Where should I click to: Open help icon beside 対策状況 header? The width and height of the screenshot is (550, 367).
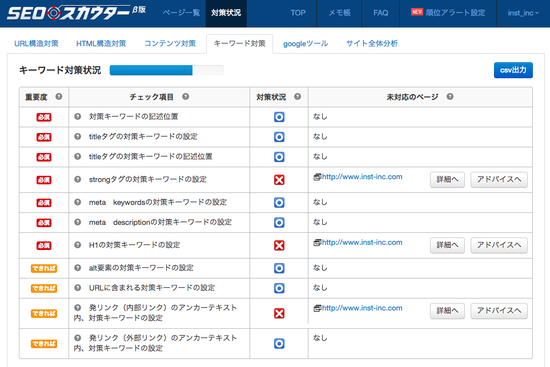tap(297, 96)
